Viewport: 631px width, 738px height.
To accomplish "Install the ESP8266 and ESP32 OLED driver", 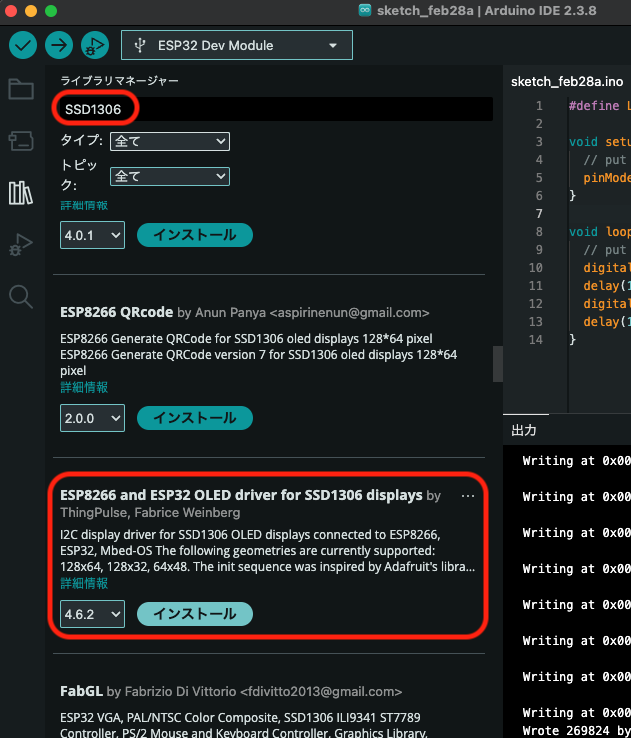I will [x=194, y=614].
